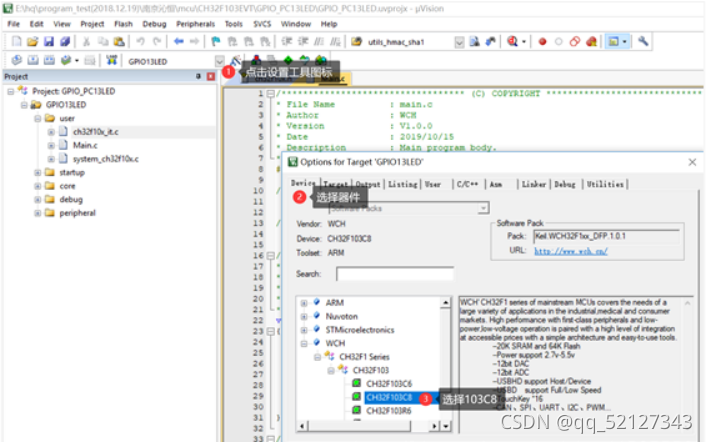Start the debug session magnifier icon
Image resolution: width=707 pixels, height=443 pixels.
[512, 42]
